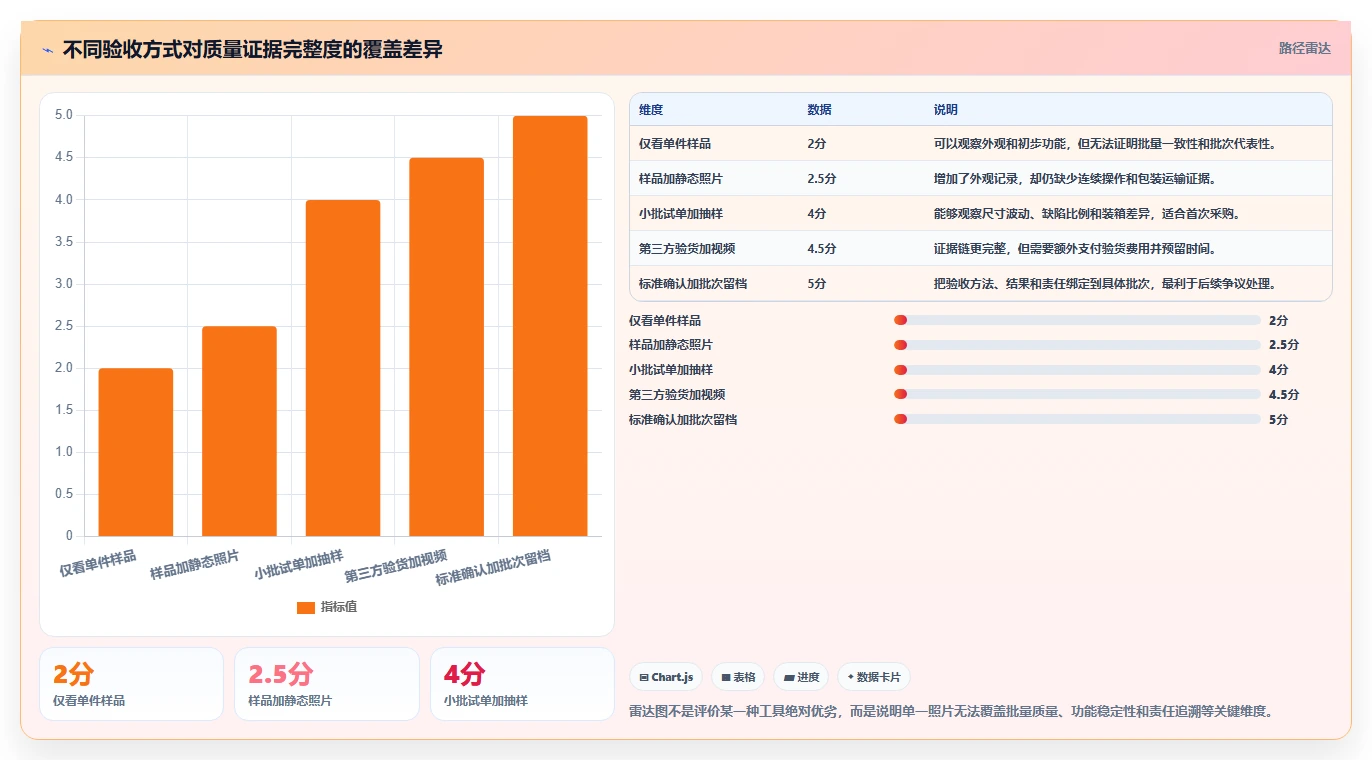The width and height of the screenshot is (1372, 760).
Task: Click the 标准确认加批次留档 bar in chart
Action: click(x=550, y=326)
